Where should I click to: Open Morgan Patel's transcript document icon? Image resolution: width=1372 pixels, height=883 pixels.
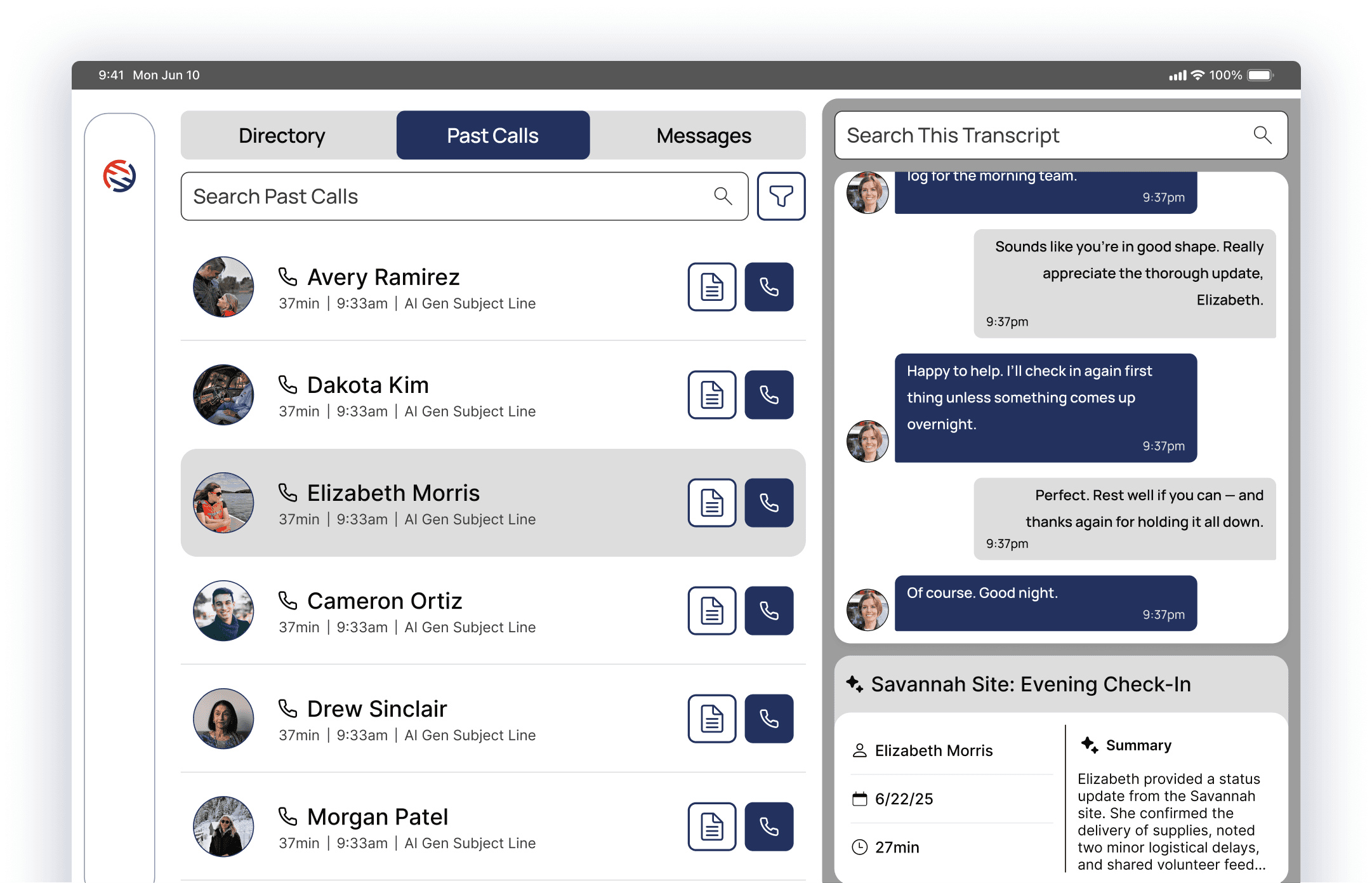[x=711, y=827]
